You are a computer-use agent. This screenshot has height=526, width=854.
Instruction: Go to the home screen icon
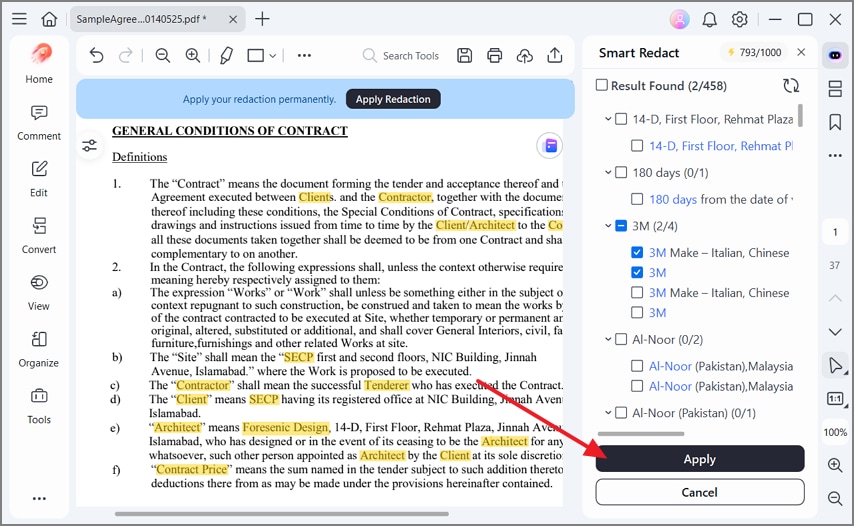tap(49, 19)
